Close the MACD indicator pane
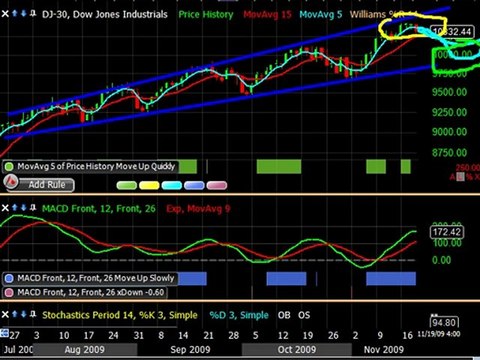480x360 pixels. pyautogui.click(x=5, y=208)
